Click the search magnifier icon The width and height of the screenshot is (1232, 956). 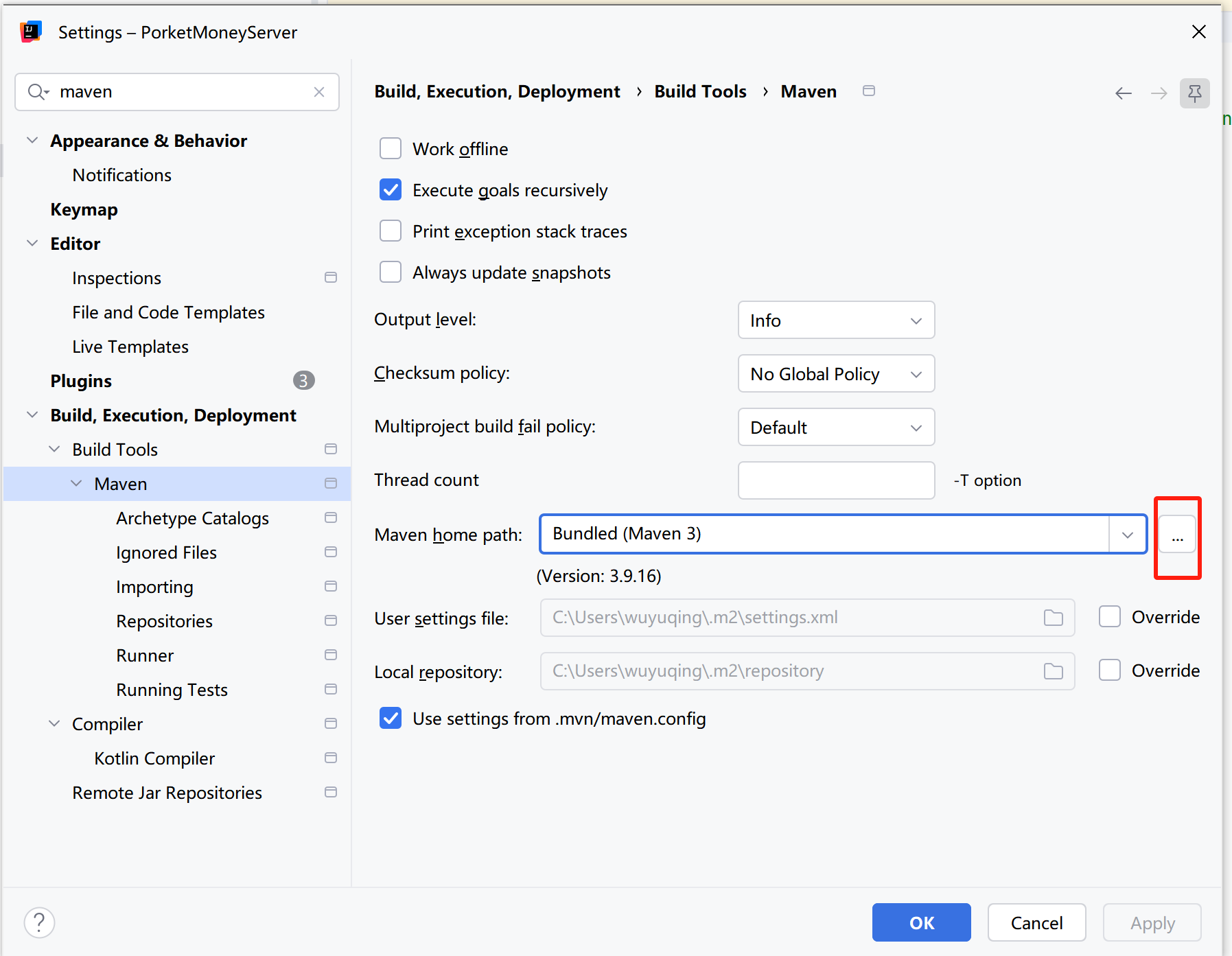(x=38, y=92)
